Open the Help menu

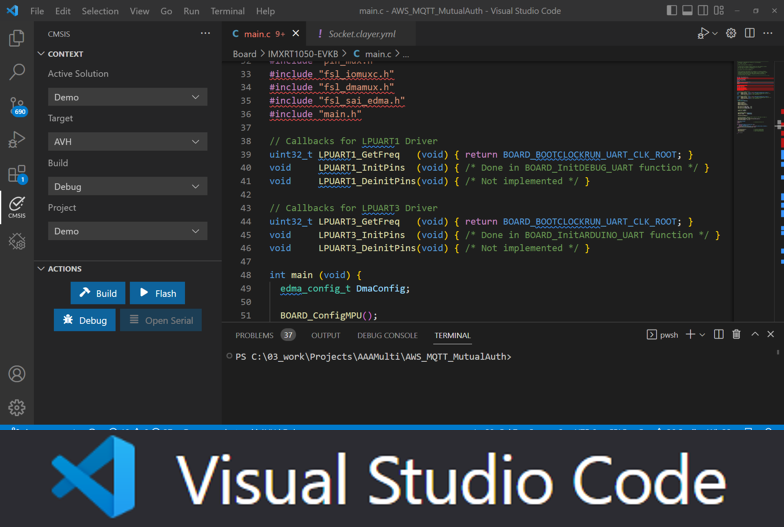266,10
